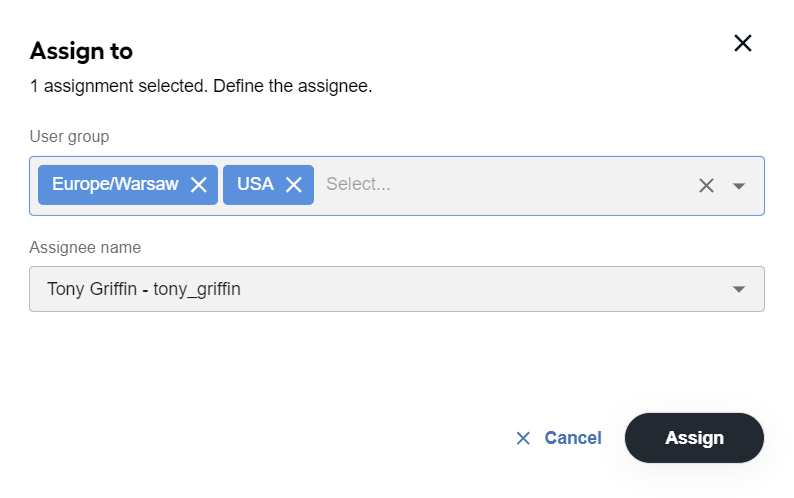The width and height of the screenshot is (794, 498).
Task: Click the Assign to heading
Action: (x=81, y=51)
